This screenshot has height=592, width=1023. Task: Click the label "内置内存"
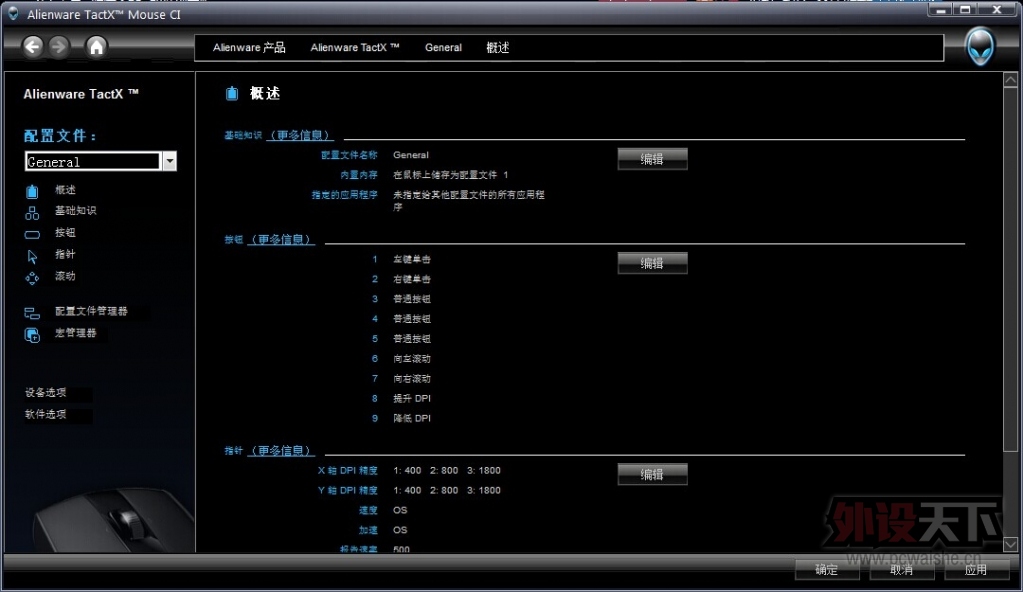359,175
